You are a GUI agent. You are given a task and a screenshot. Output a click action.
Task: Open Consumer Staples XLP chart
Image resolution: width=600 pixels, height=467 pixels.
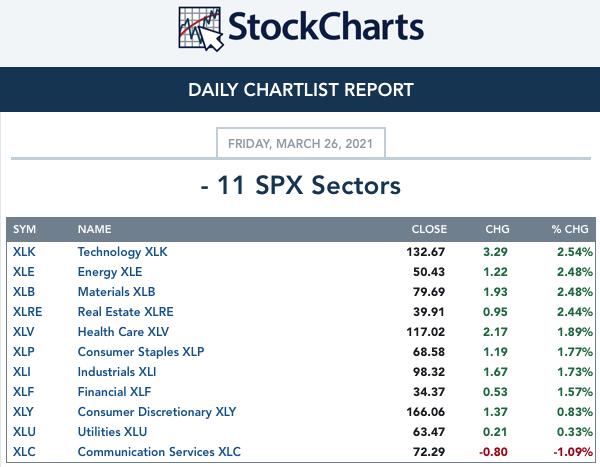pyautogui.click(x=141, y=352)
